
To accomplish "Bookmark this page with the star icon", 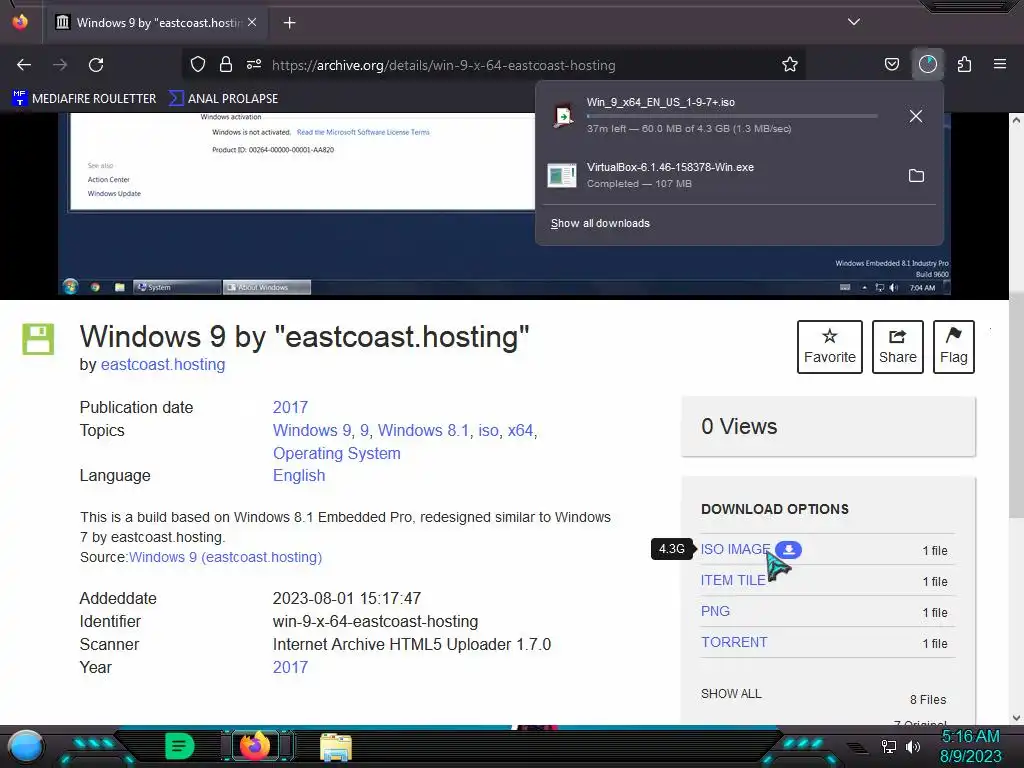I will point(790,65).
